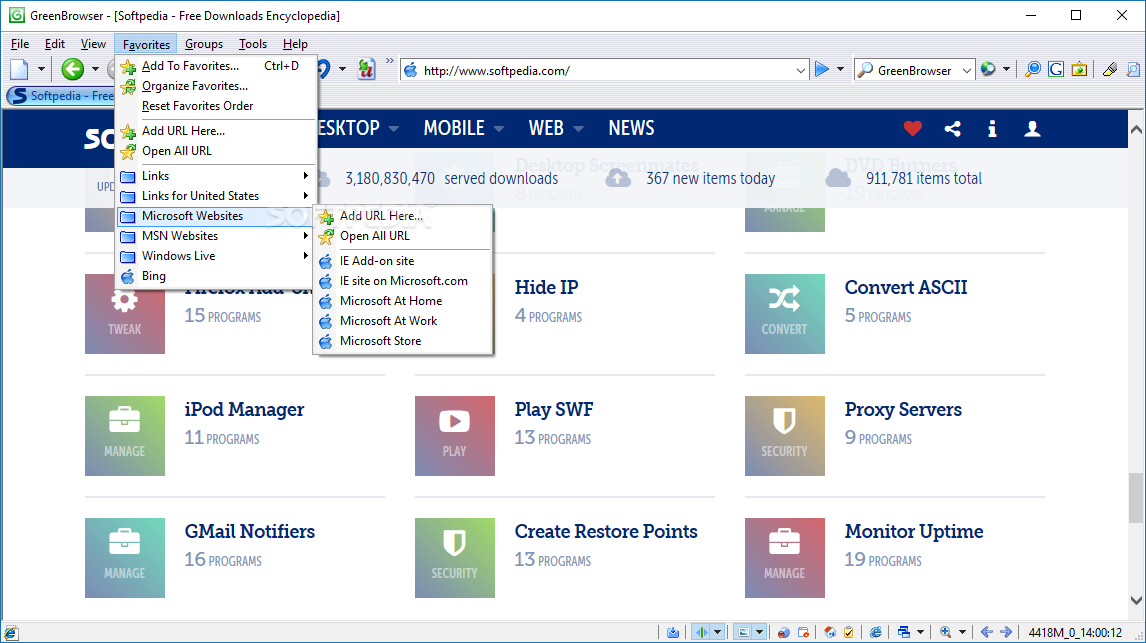Expand Links for United States folder

[217, 196]
